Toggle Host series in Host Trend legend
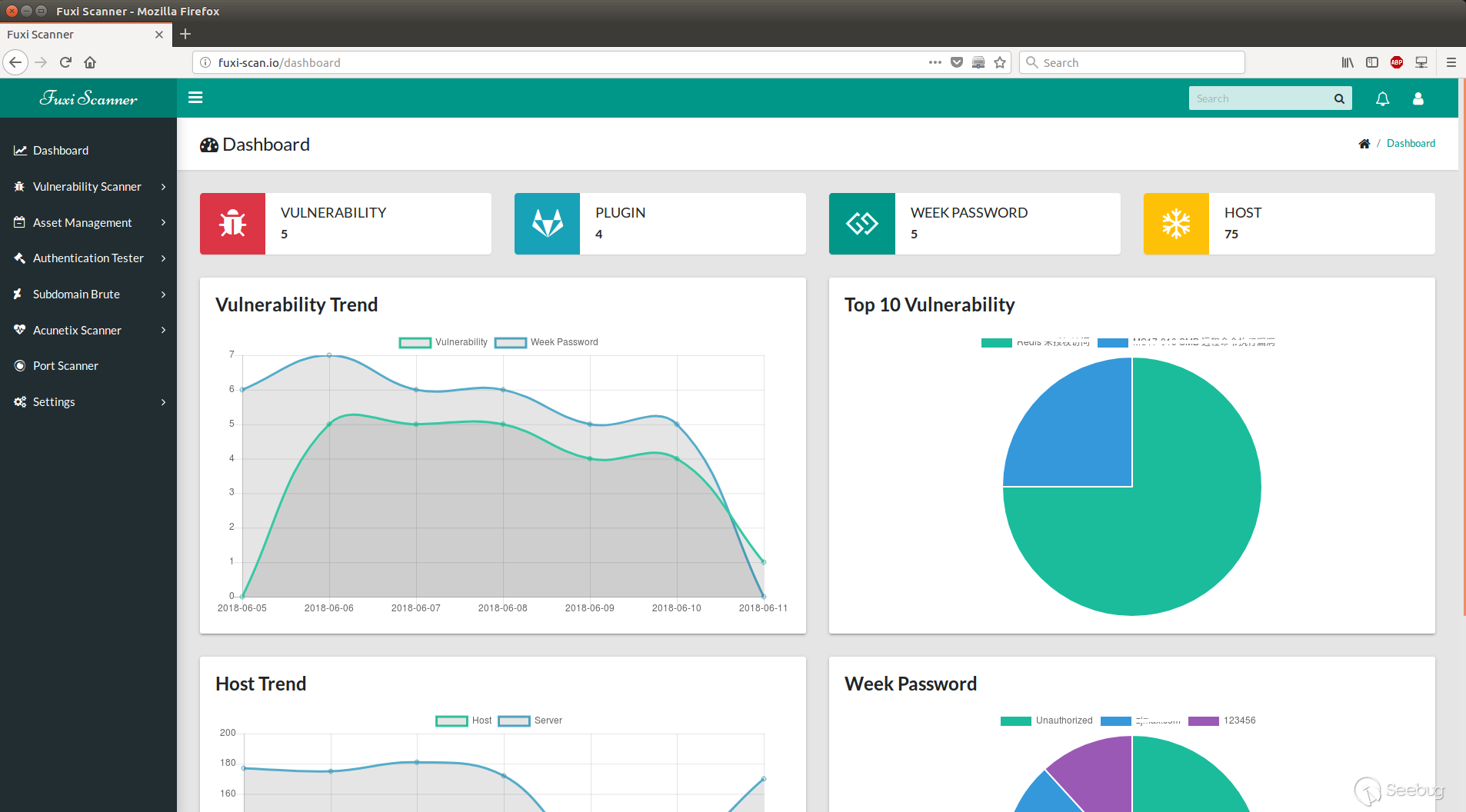Viewport: 1466px width, 812px height. [x=464, y=720]
